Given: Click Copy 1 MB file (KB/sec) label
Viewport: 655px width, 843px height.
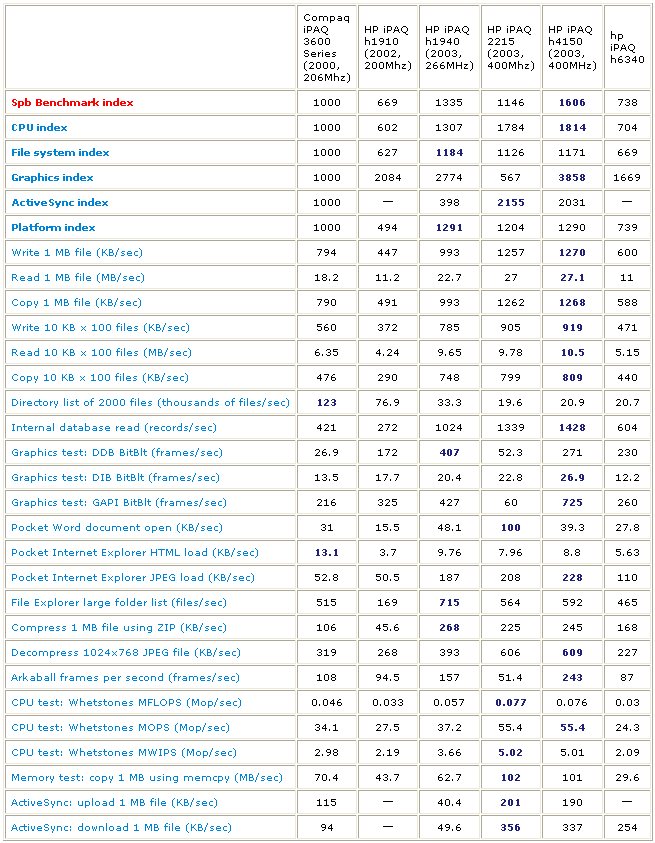Looking at the screenshot, I should pyautogui.click(x=76, y=303).
